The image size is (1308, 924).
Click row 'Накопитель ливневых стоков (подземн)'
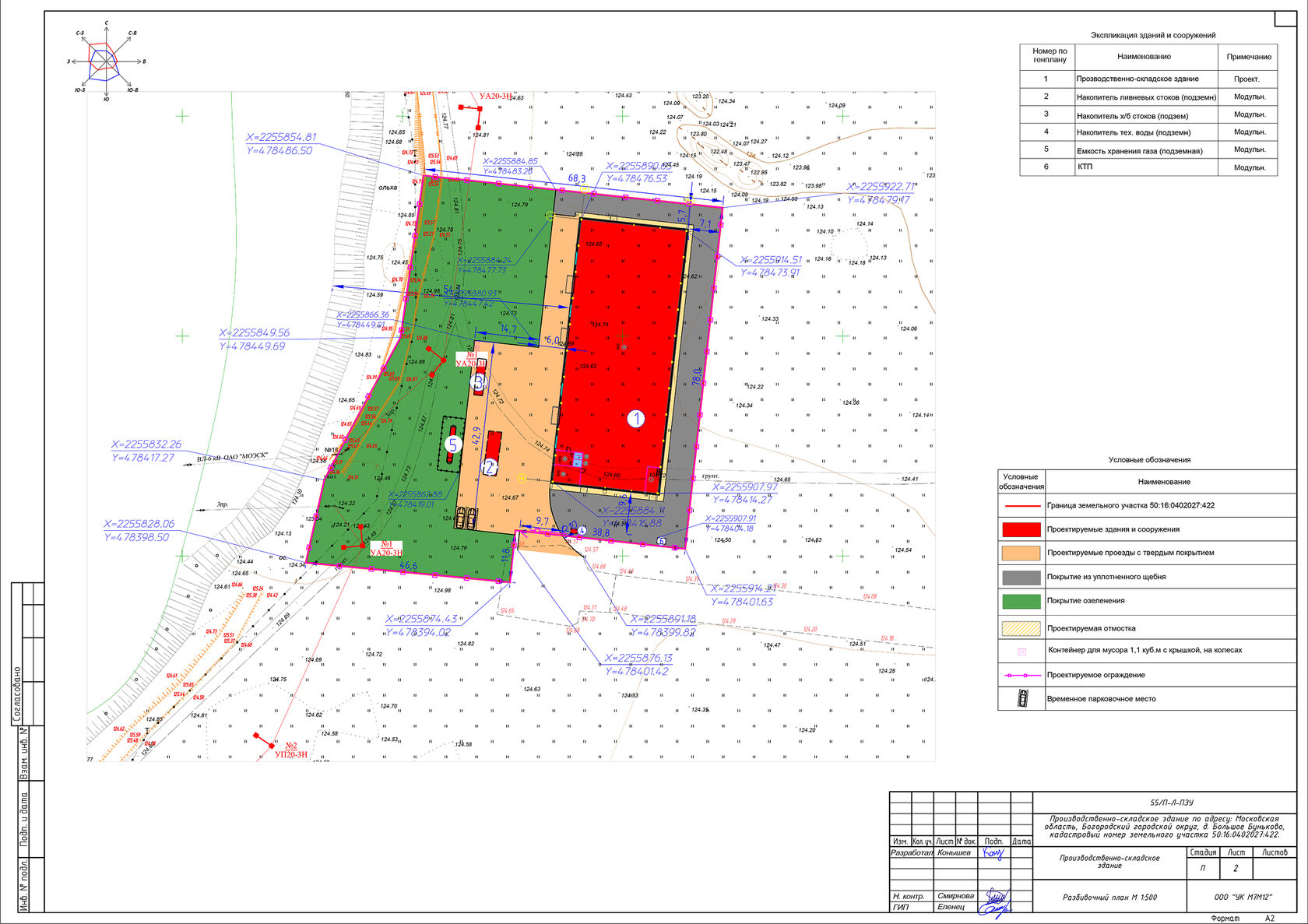pyautogui.click(x=1148, y=97)
